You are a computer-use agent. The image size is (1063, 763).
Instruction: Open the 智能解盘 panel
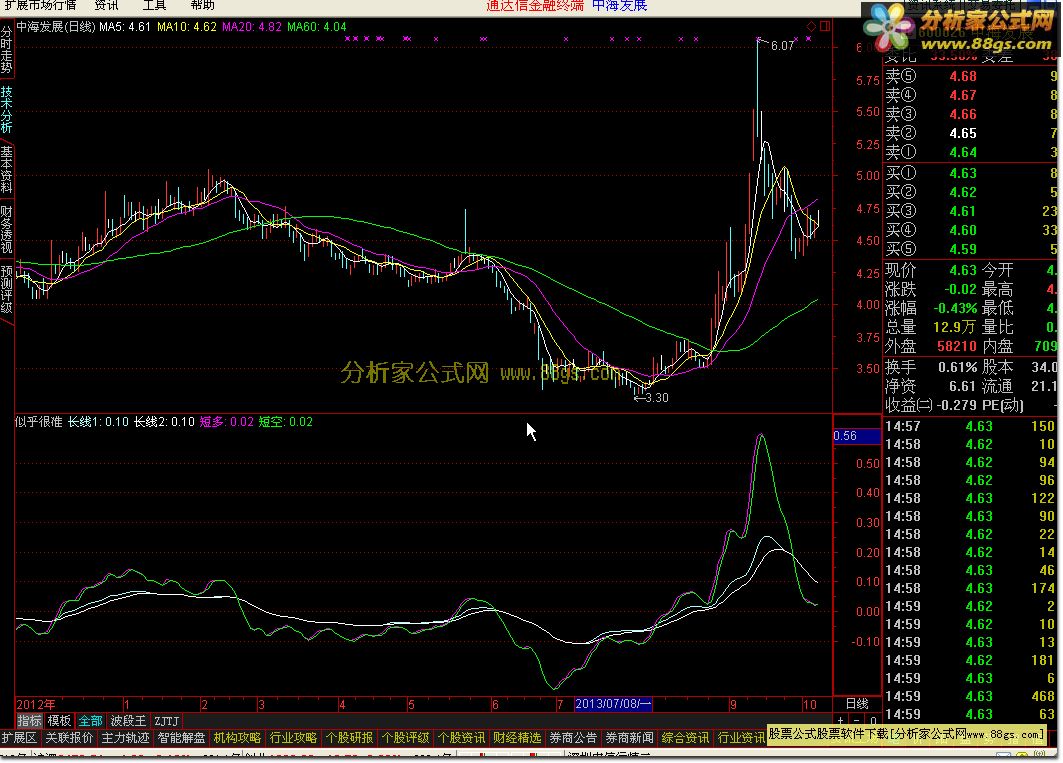tap(182, 737)
